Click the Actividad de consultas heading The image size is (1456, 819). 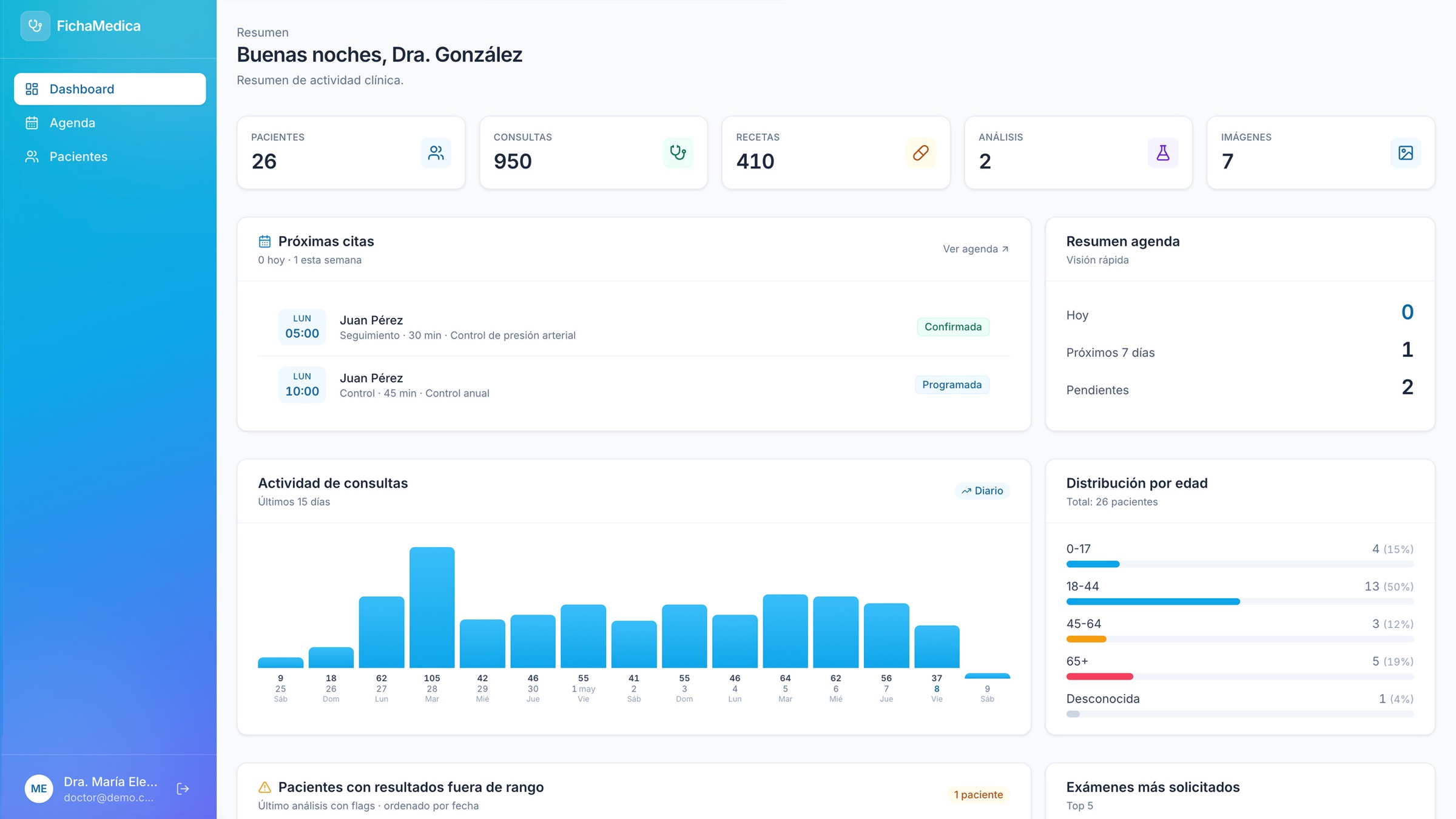point(333,484)
